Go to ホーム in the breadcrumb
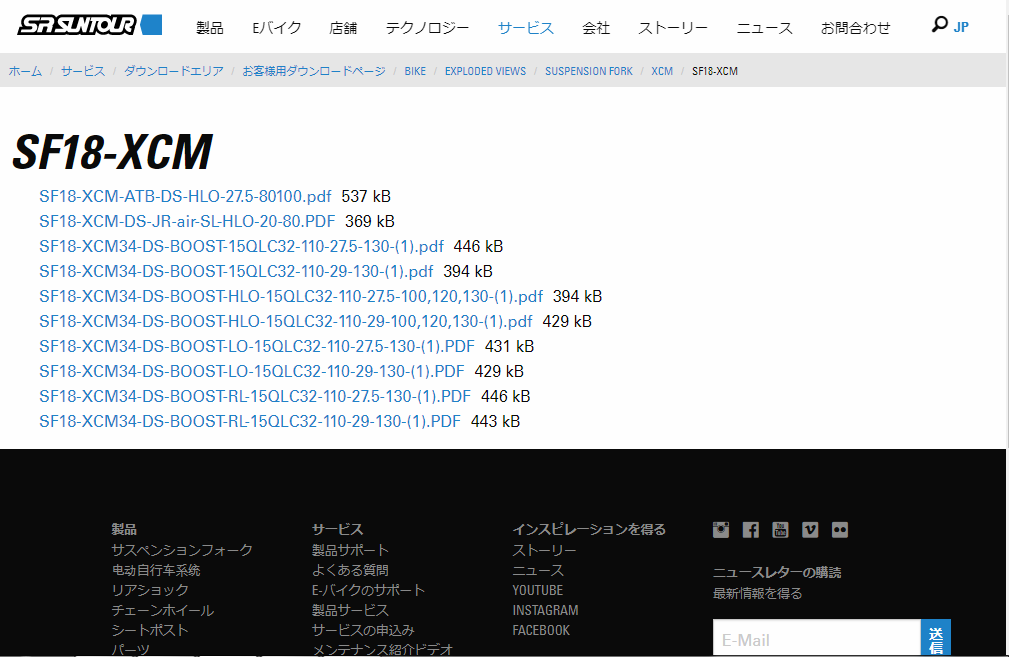Screen dimensions: 1009x657 pyautogui.click(x=25, y=71)
